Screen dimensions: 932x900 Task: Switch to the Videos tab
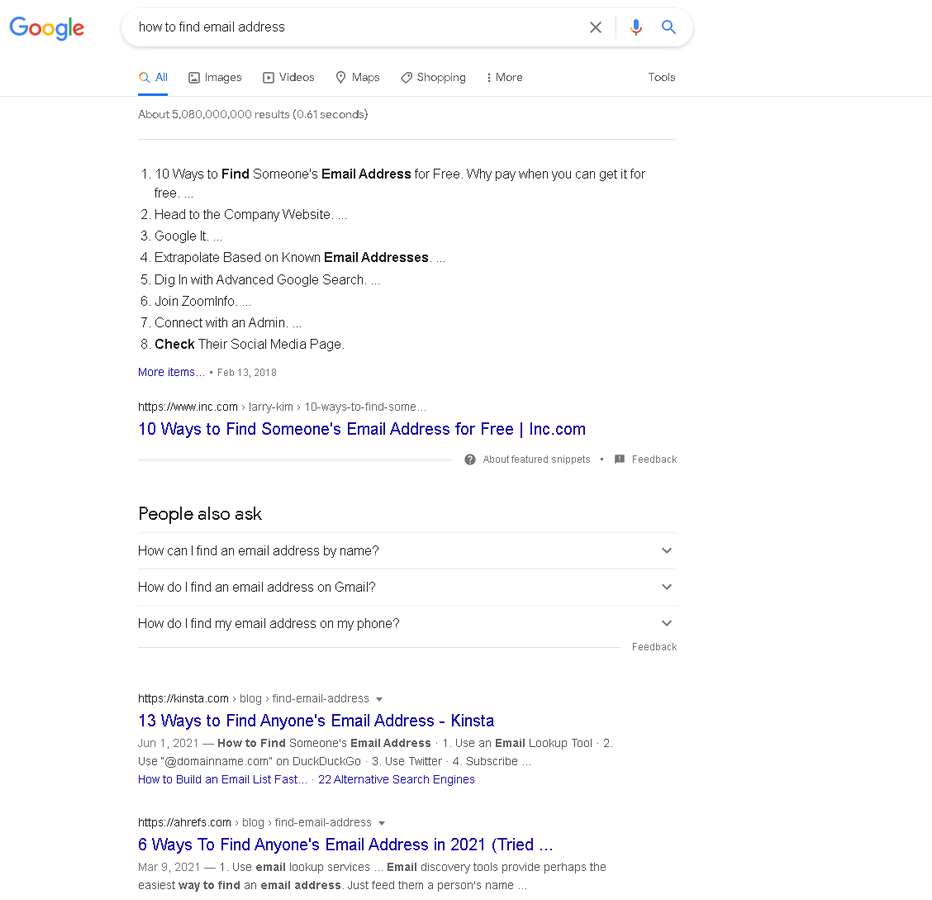click(288, 77)
